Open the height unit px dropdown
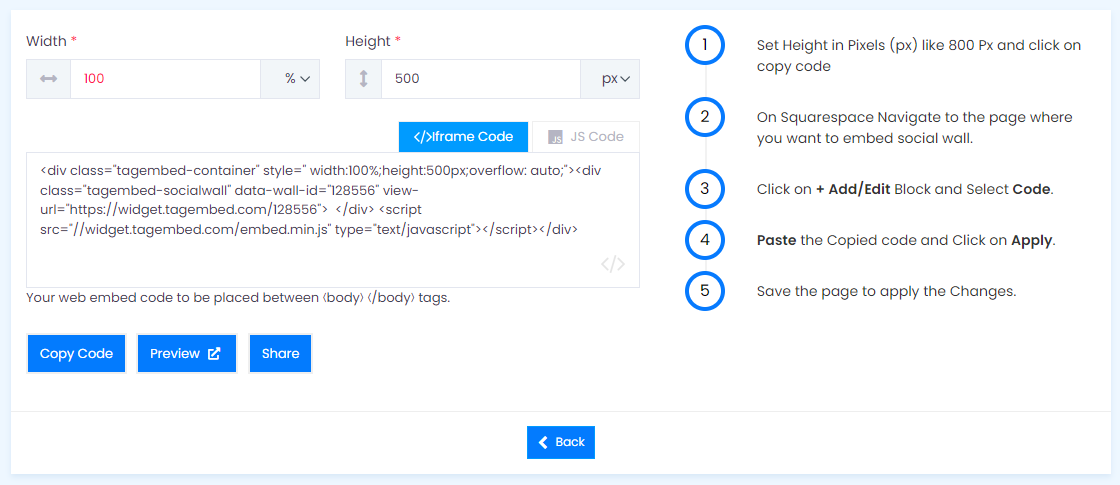Image resolution: width=1120 pixels, height=485 pixels. 610,79
